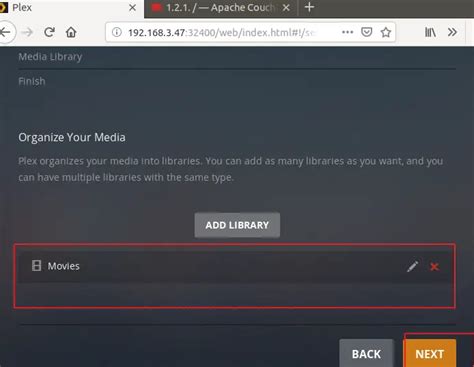Viewport: 474px width, 367px height.
Task: Delete Movies library with red X
Action: 434,266
